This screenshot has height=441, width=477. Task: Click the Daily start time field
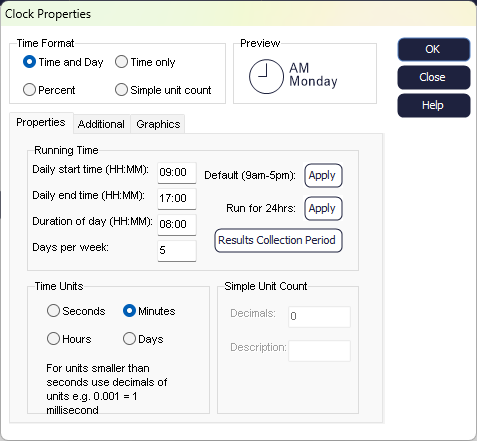177,173
